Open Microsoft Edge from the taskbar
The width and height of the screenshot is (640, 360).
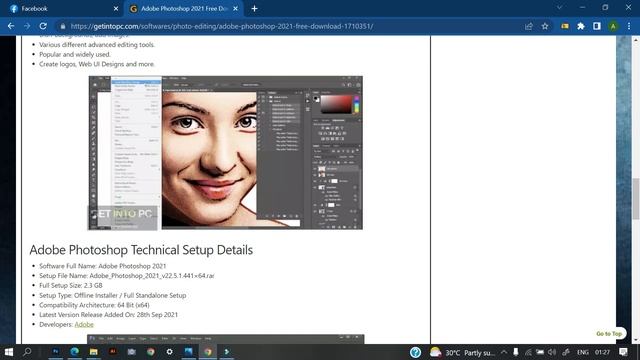coord(74,351)
